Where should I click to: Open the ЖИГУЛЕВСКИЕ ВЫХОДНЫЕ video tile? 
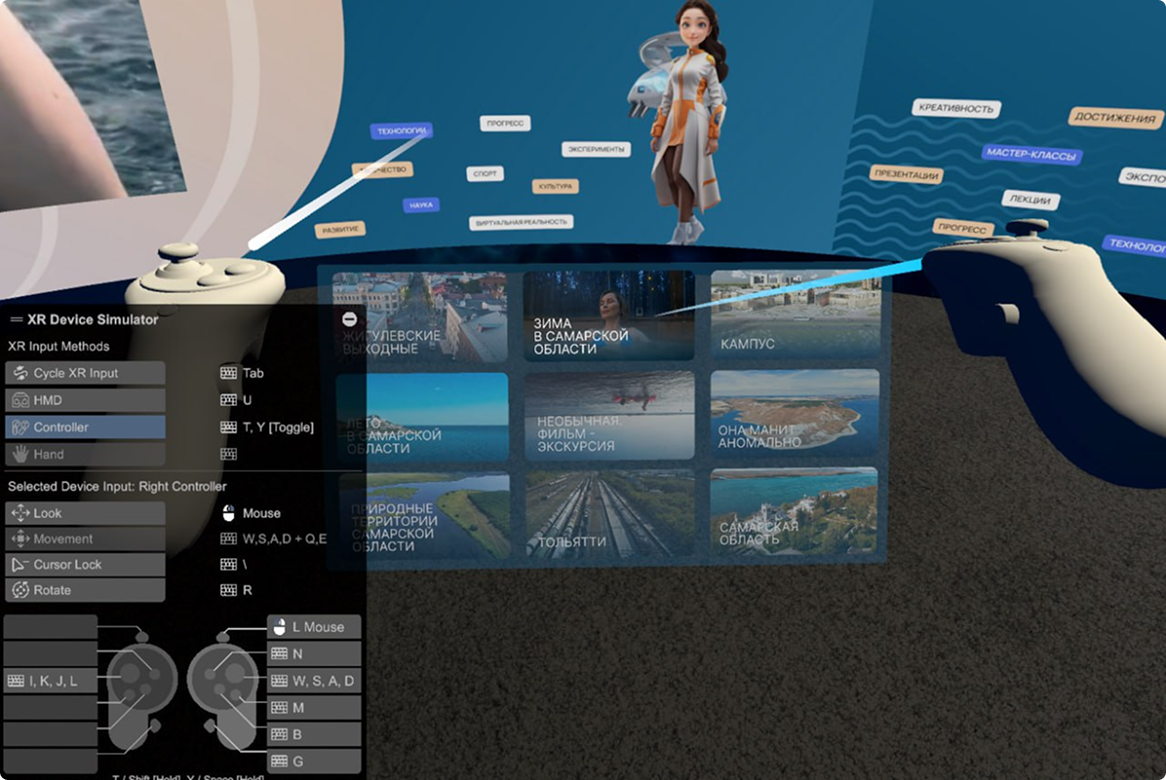pyautogui.click(x=421, y=317)
